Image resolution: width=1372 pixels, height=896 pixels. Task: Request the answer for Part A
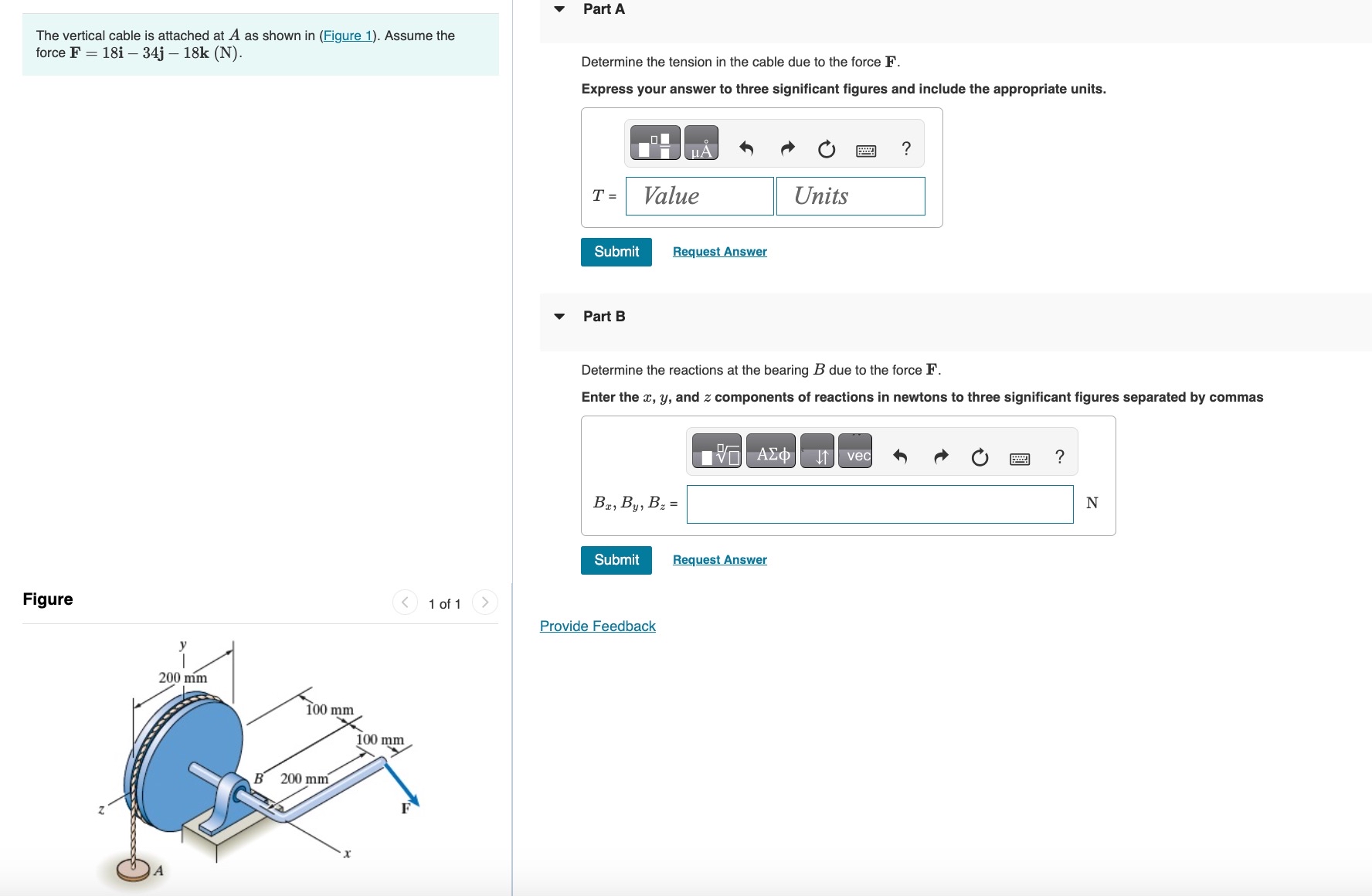tap(720, 252)
